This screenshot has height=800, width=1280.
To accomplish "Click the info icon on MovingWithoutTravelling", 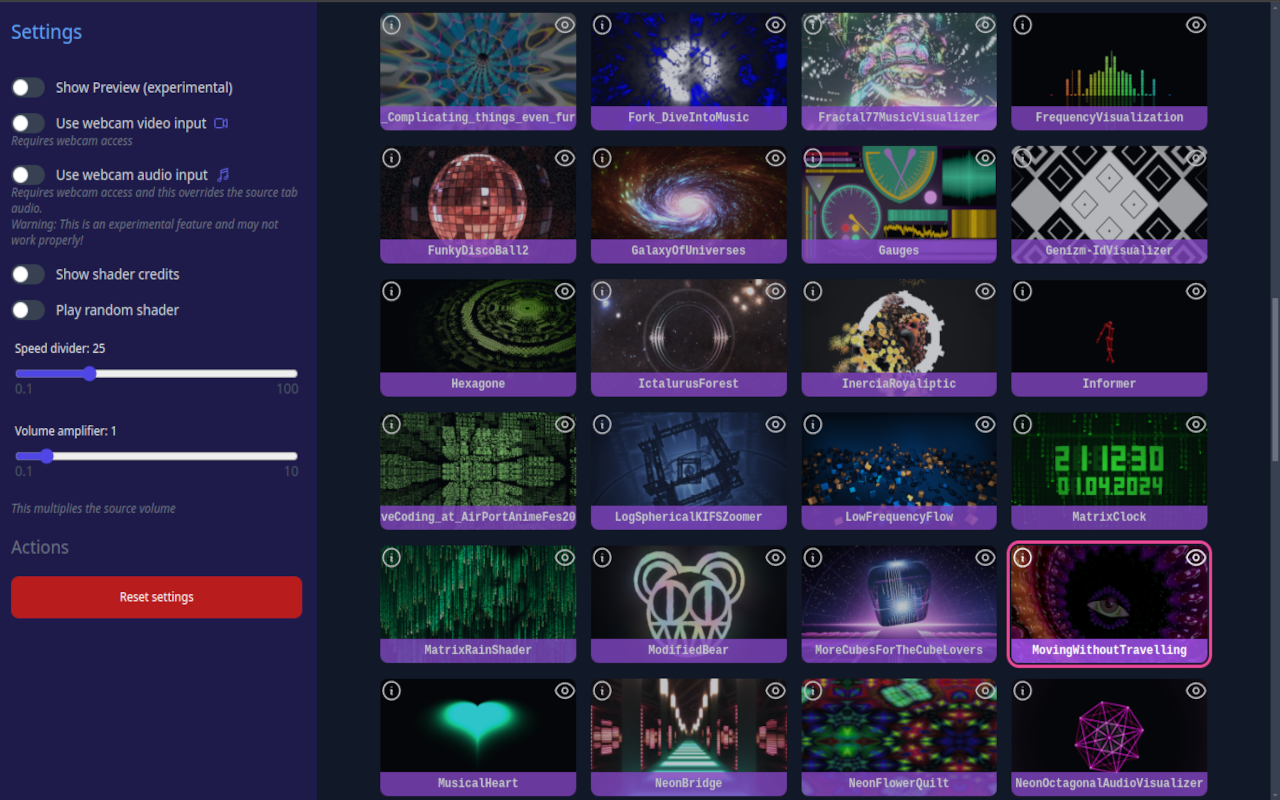I will click(x=1022, y=557).
